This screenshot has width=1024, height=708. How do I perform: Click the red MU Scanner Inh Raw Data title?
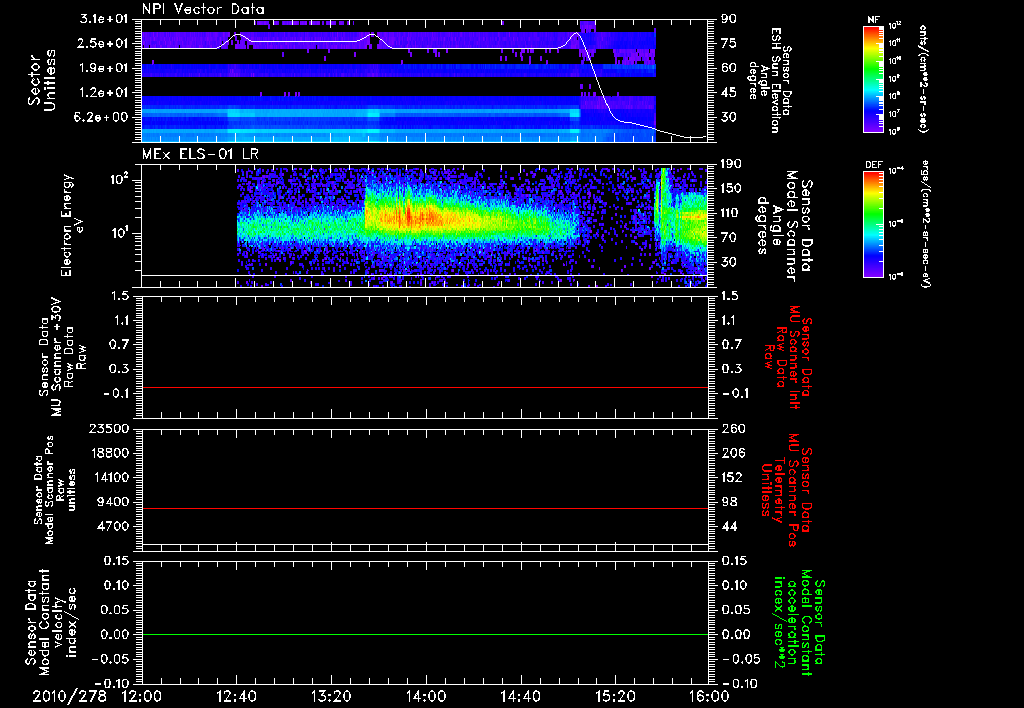tap(788, 357)
